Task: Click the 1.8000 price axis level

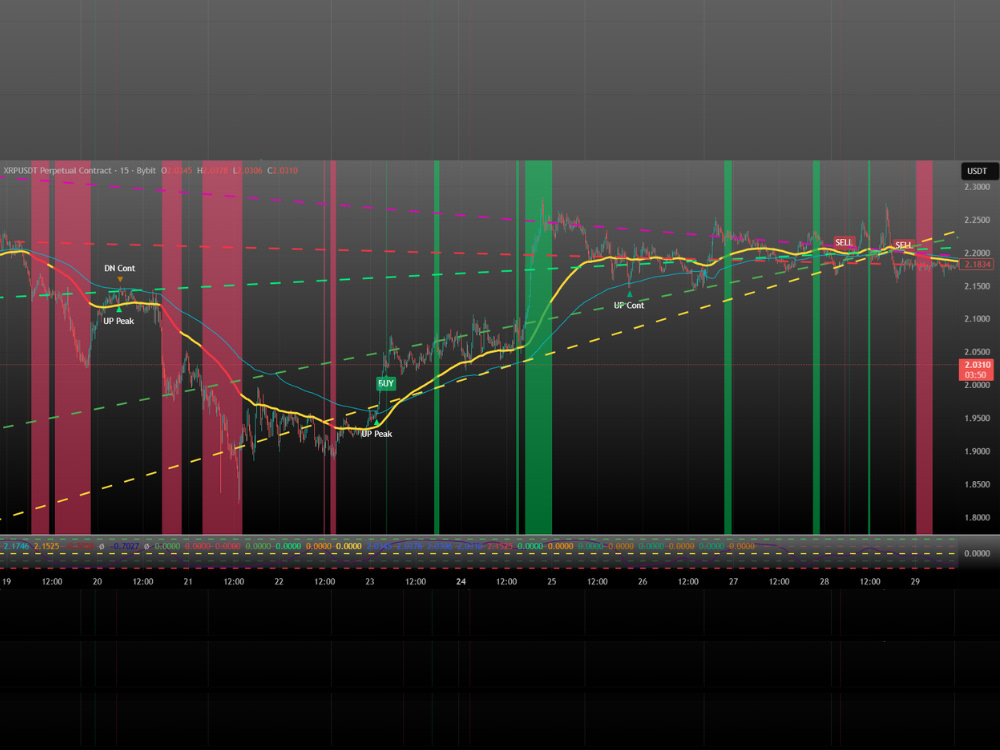Action: [x=977, y=518]
